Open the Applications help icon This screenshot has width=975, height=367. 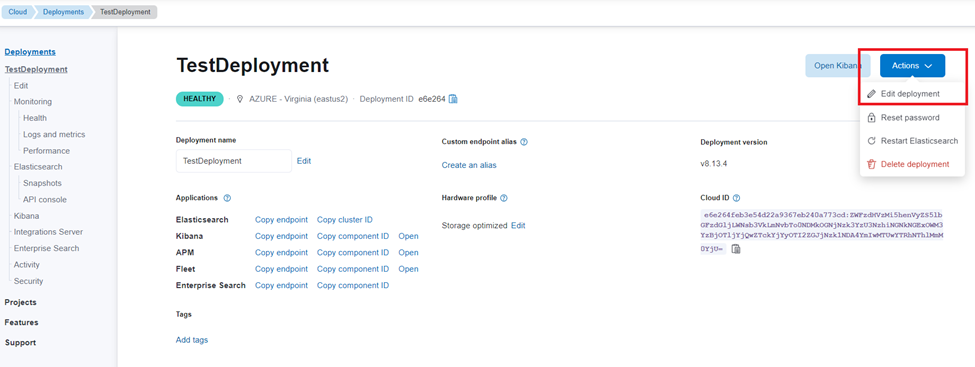[227, 198]
